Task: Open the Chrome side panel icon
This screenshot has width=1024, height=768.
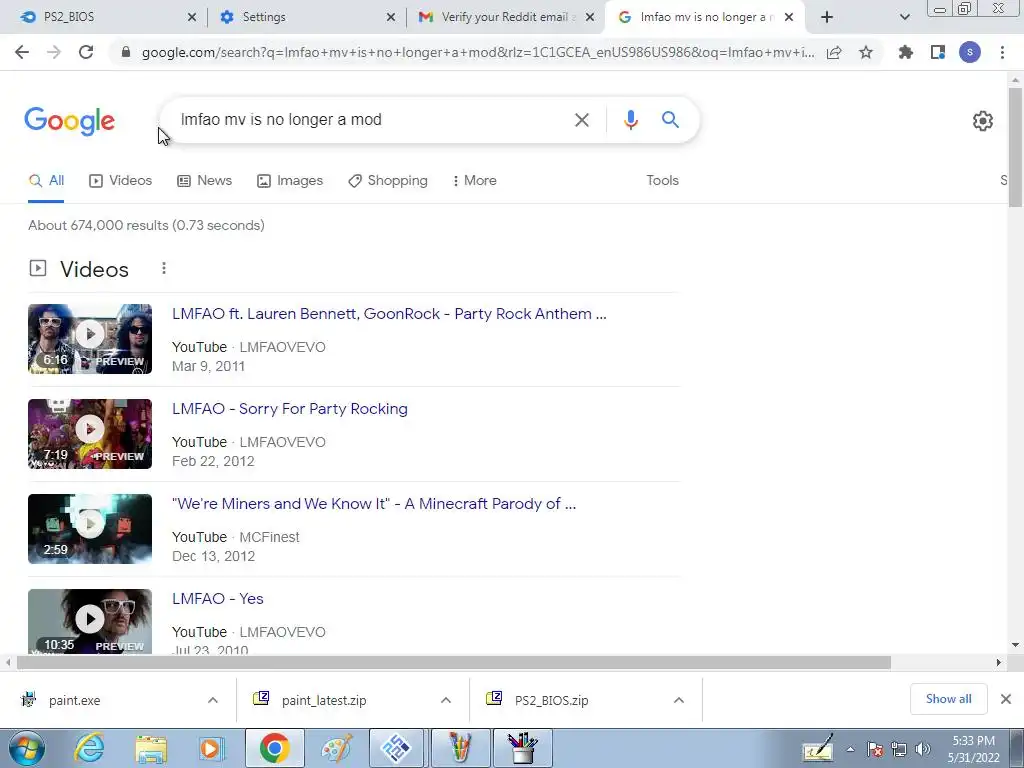Action: tap(938, 52)
